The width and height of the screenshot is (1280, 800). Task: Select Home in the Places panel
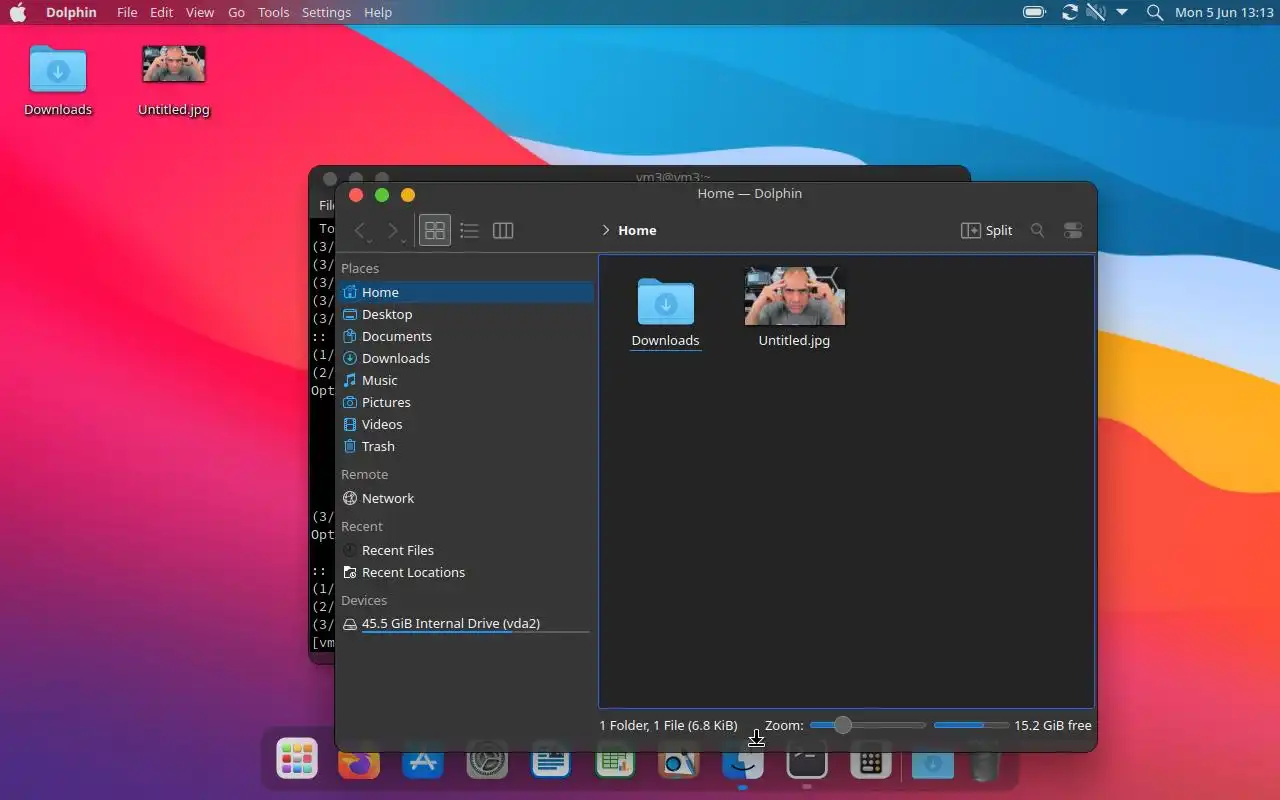click(x=466, y=292)
